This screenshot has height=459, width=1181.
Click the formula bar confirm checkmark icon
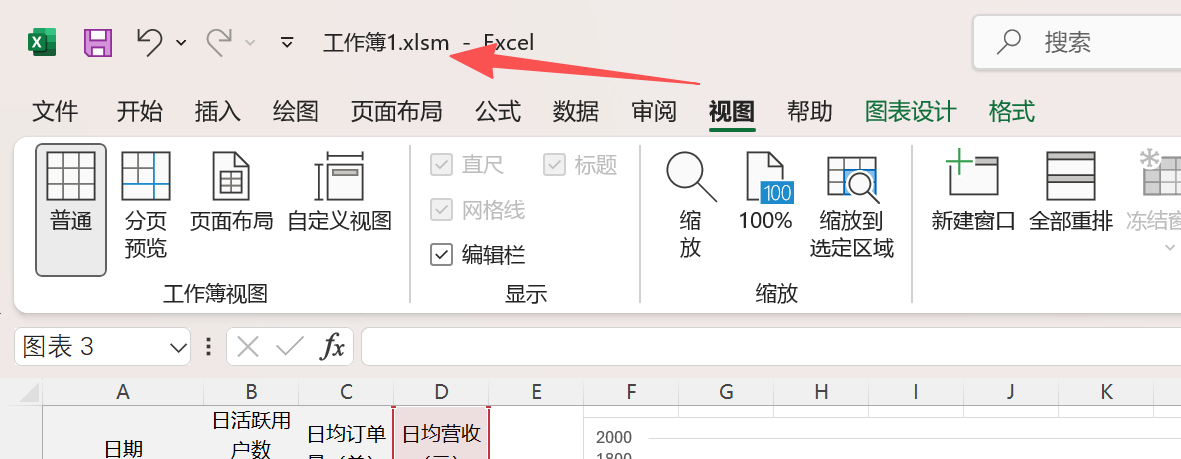pos(290,347)
